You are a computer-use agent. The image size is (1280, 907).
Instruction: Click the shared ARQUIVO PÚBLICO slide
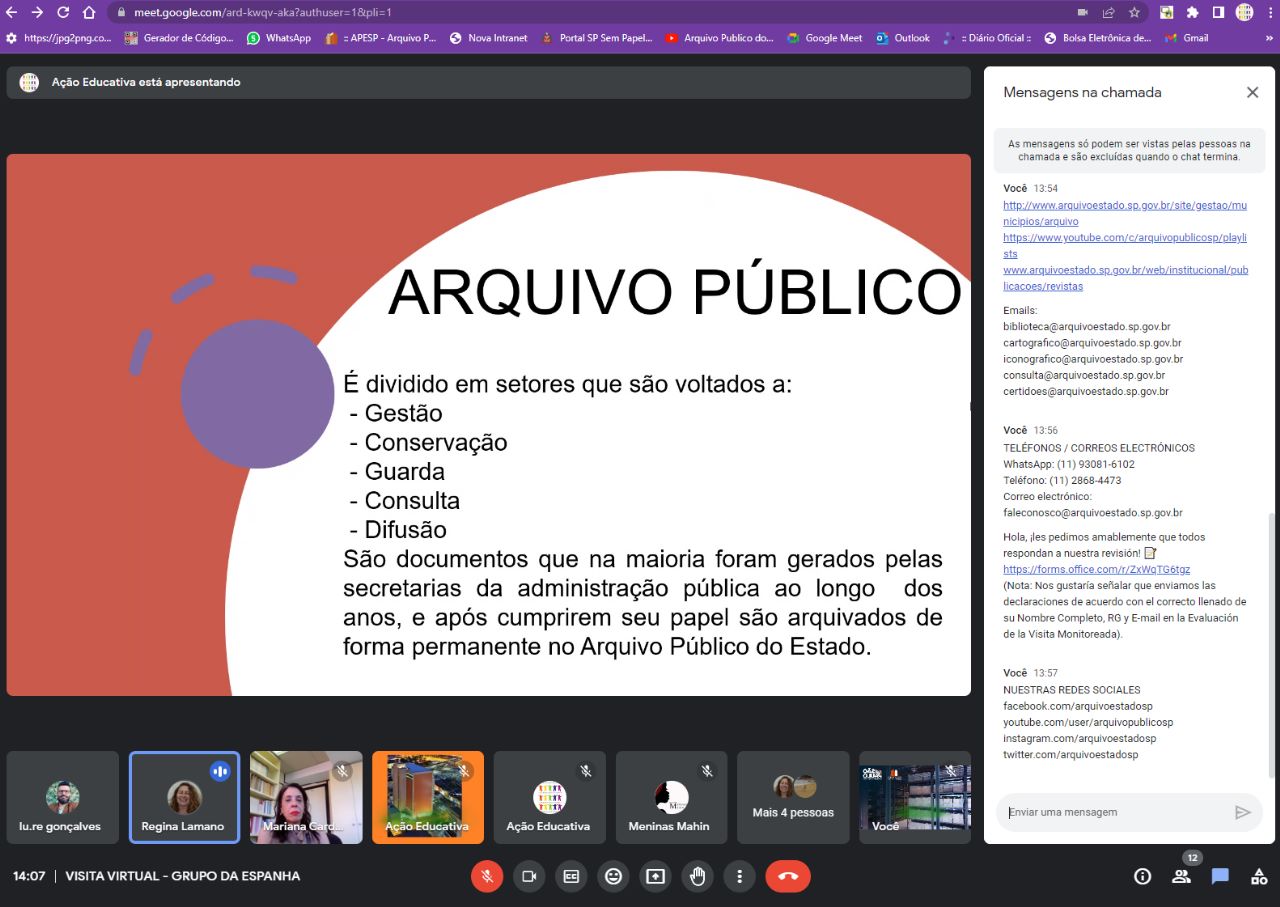pyautogui.click(x=488, y=425)
